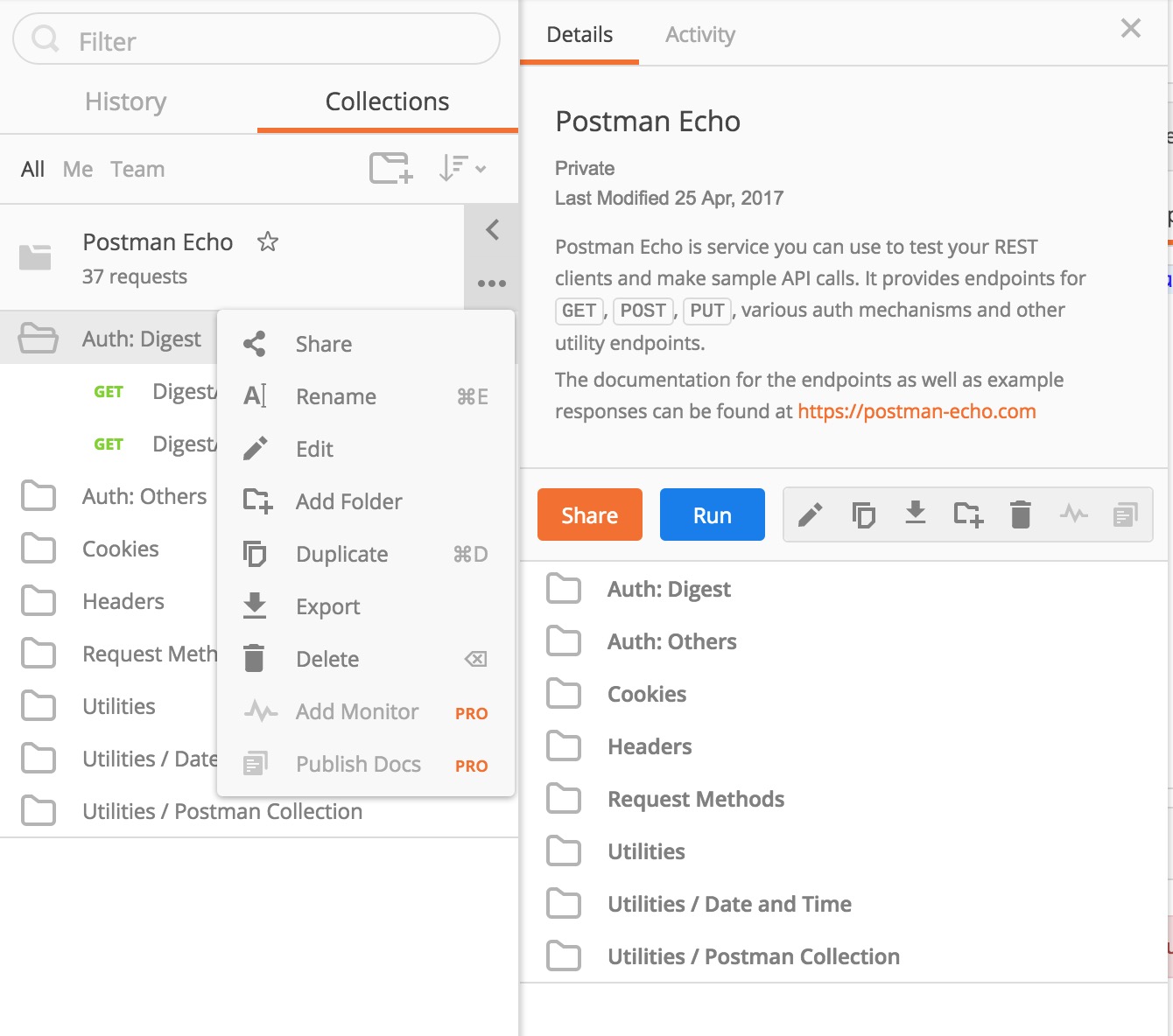Click the Filter search field

(x=256, y=39)
